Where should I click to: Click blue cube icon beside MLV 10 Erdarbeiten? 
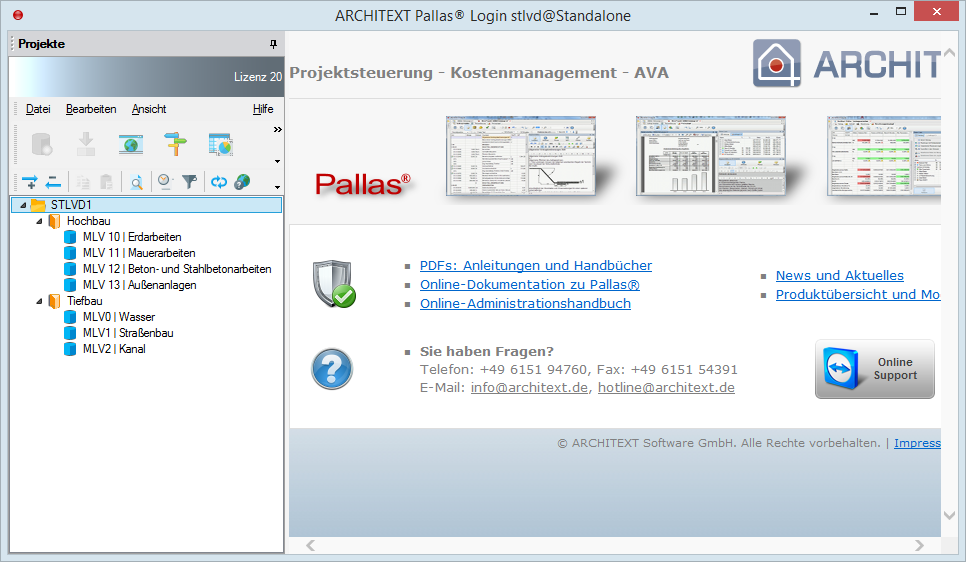click(70, 237)
